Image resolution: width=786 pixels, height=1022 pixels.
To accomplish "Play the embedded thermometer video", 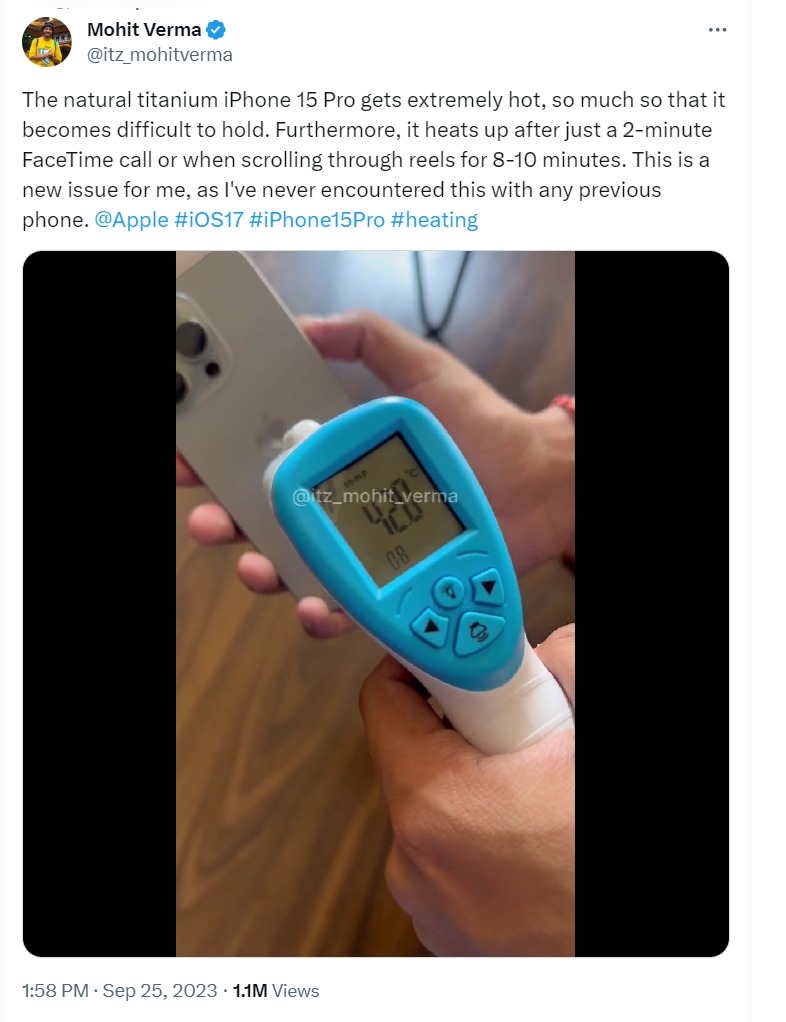I will tap(375, 604).
